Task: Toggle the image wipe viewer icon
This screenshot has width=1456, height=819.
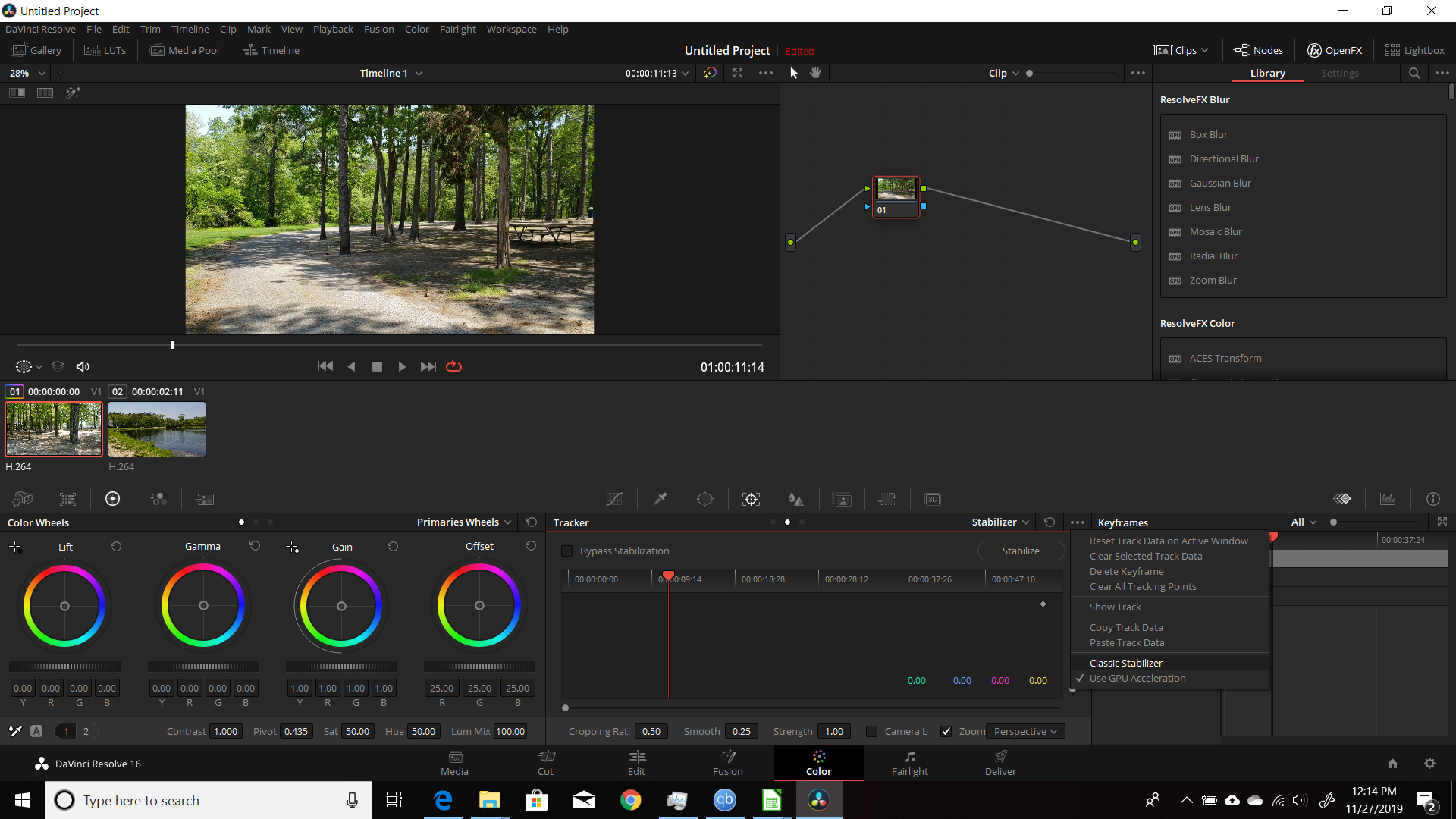Action: pos(17,93)
